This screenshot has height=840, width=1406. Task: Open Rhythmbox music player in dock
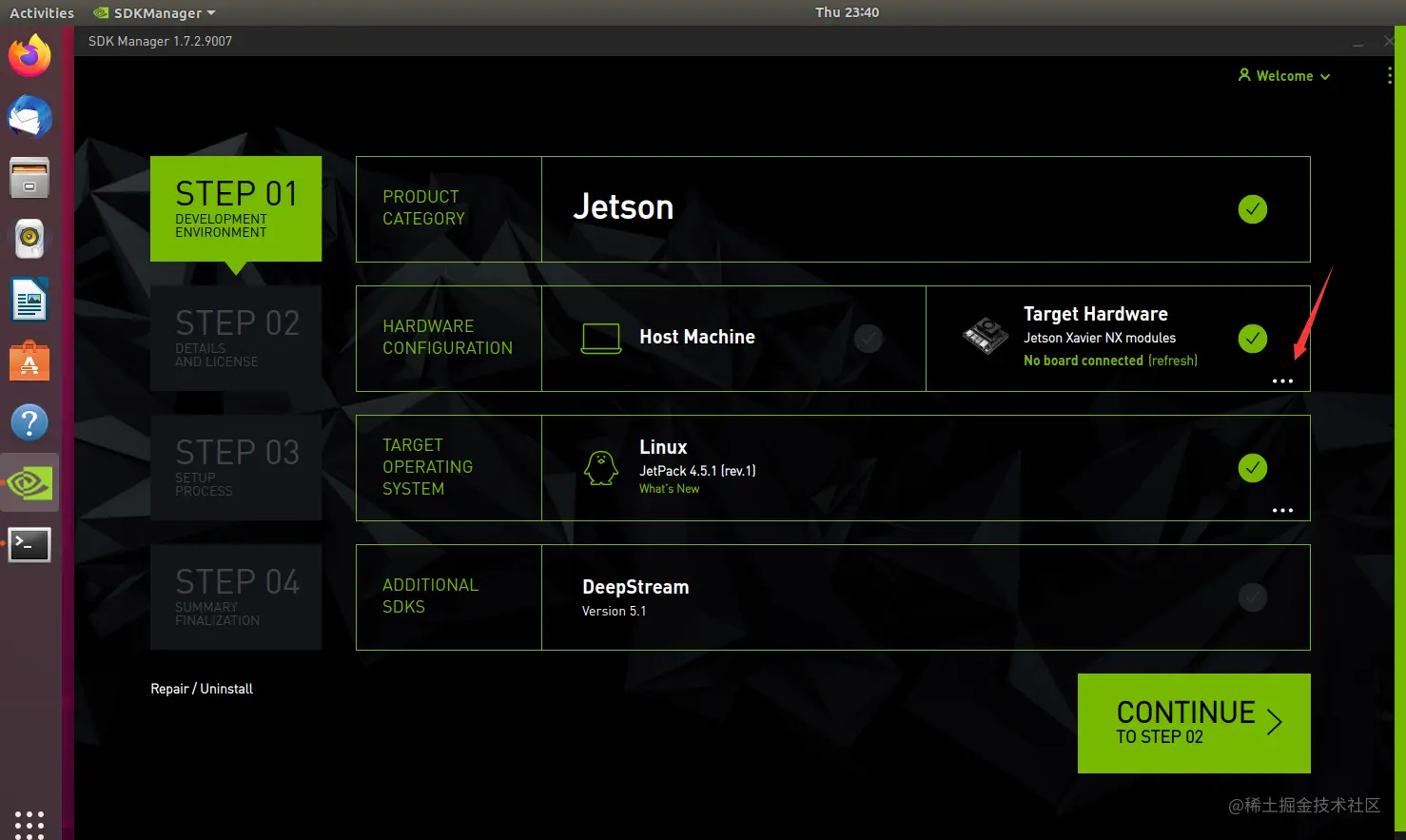click(29, 239)
